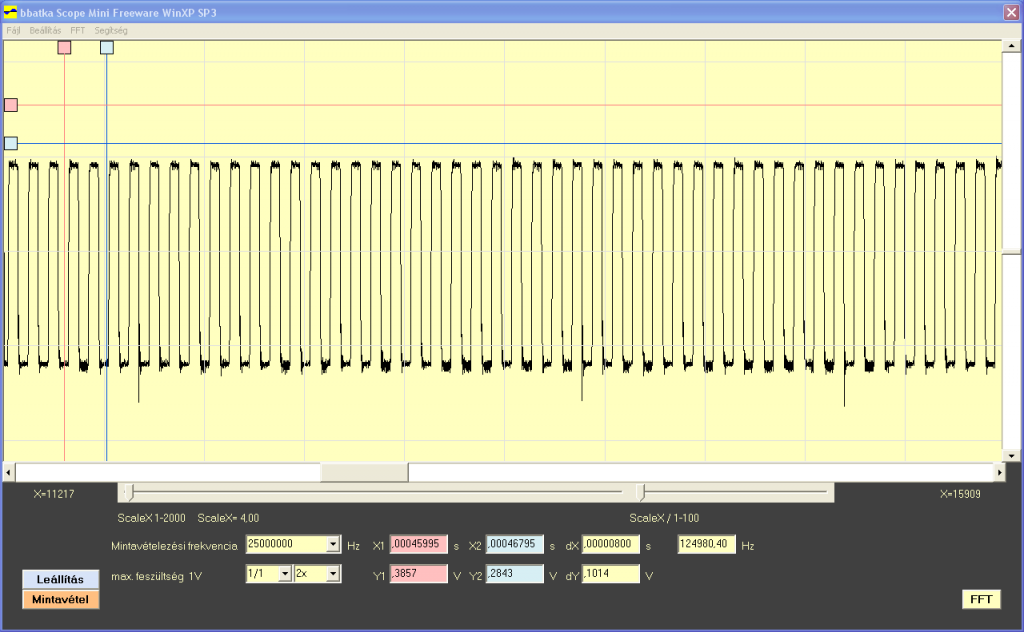Click the horizontal scrollbar right arrow
Screen dimensions: 1024x632
coord(1000,472)
